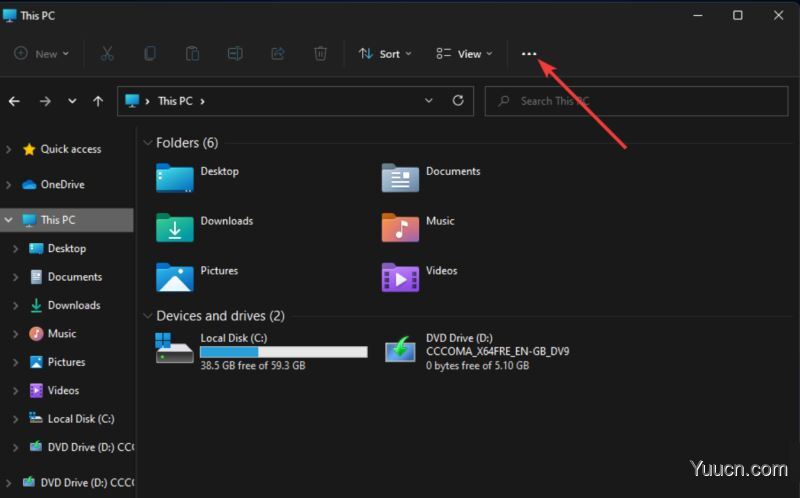
Task: Expand sidebar Videos tree node chevron
Action: pyautogui.click(x=16, y=391)
